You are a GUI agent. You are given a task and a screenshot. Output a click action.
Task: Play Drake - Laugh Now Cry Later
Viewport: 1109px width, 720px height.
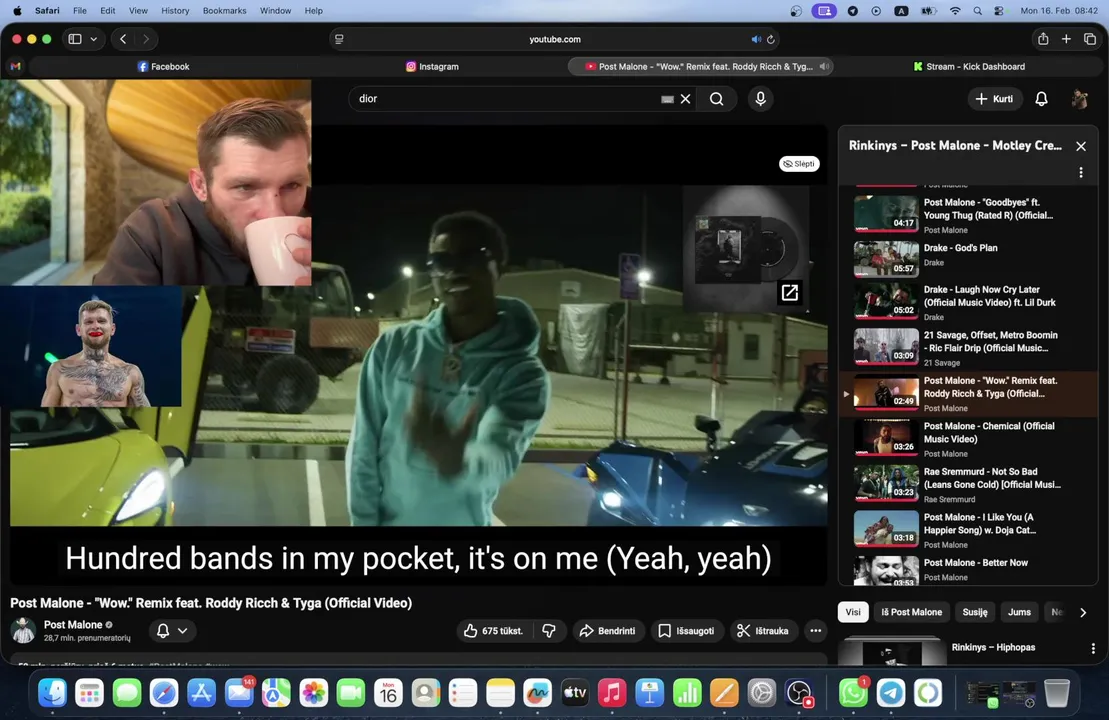click(968, 302)
